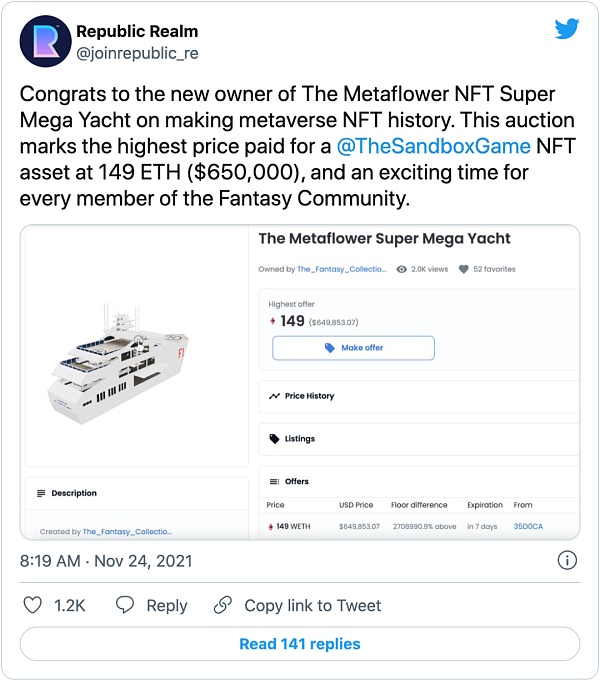Click the copy link chain icon
Image resolution: width=600 pixels, height=683 pixels.
223,605
